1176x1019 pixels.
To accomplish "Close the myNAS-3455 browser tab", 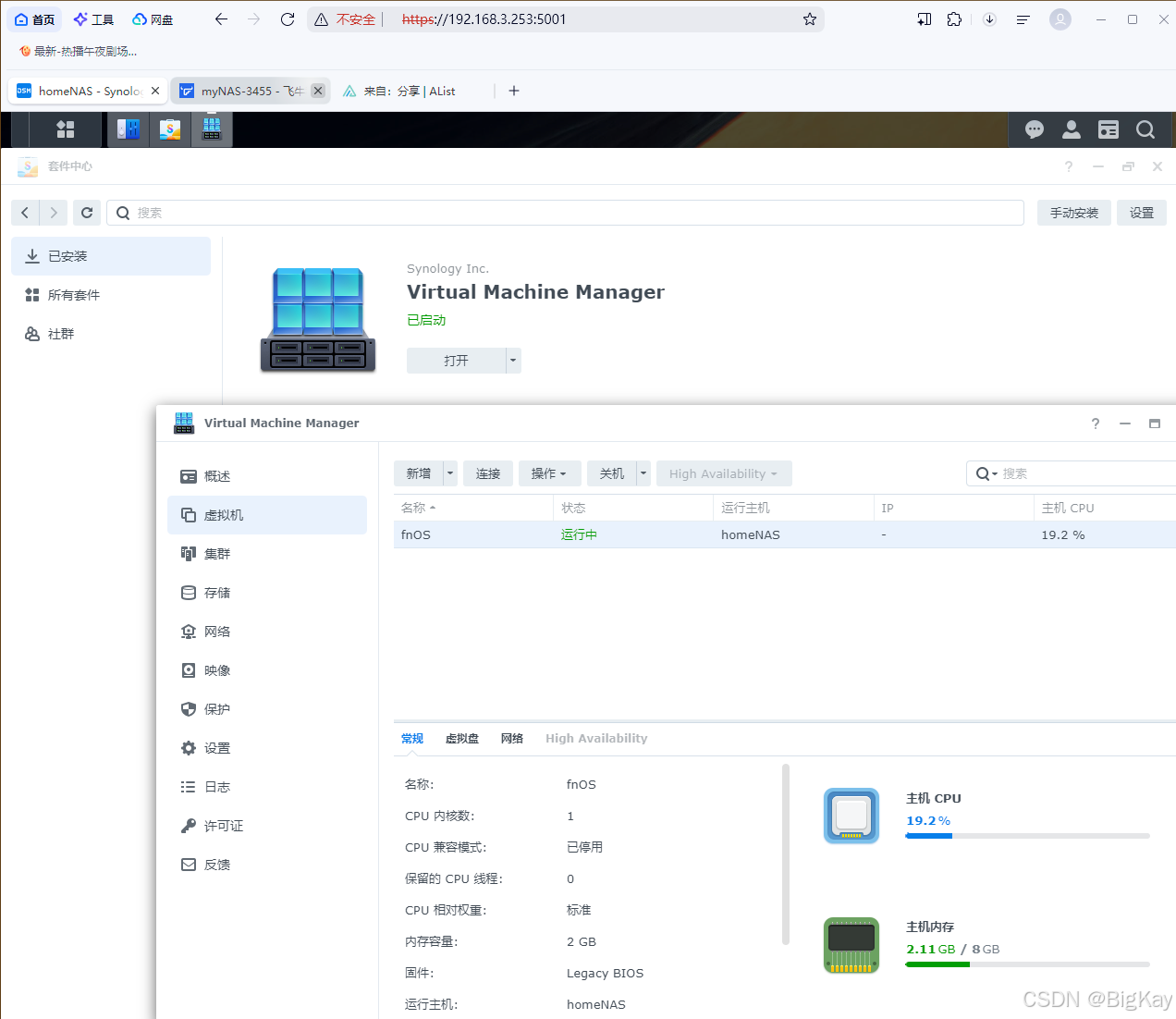I will tap(318, 91).
